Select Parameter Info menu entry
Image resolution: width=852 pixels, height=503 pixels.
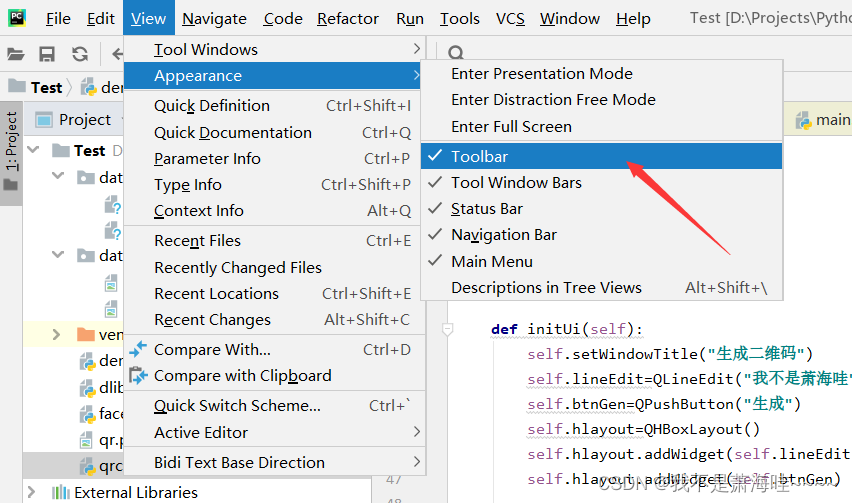pos(274,159)
